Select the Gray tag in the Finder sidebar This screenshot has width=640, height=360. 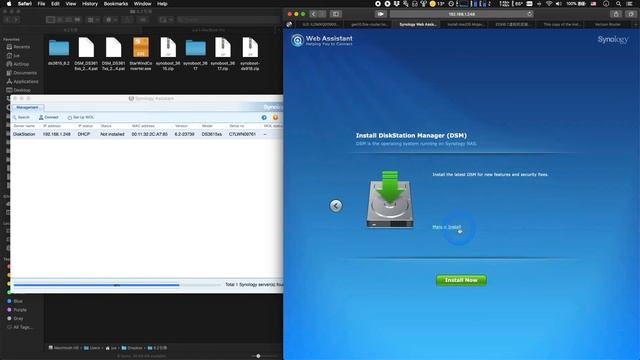pos(16,318)
